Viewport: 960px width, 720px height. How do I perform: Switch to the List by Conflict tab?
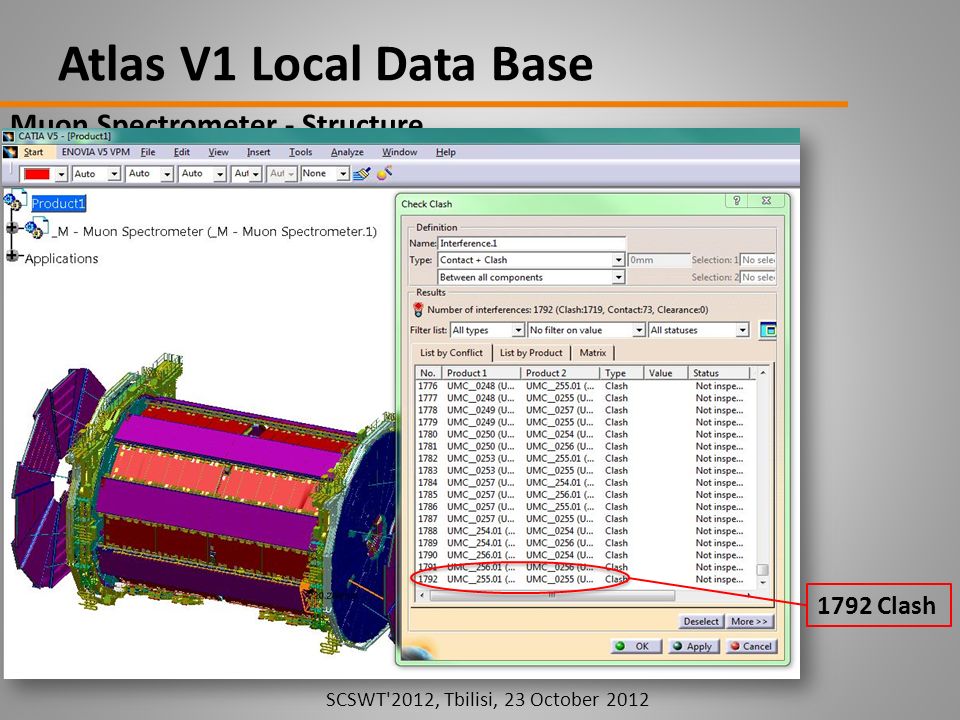451,353
